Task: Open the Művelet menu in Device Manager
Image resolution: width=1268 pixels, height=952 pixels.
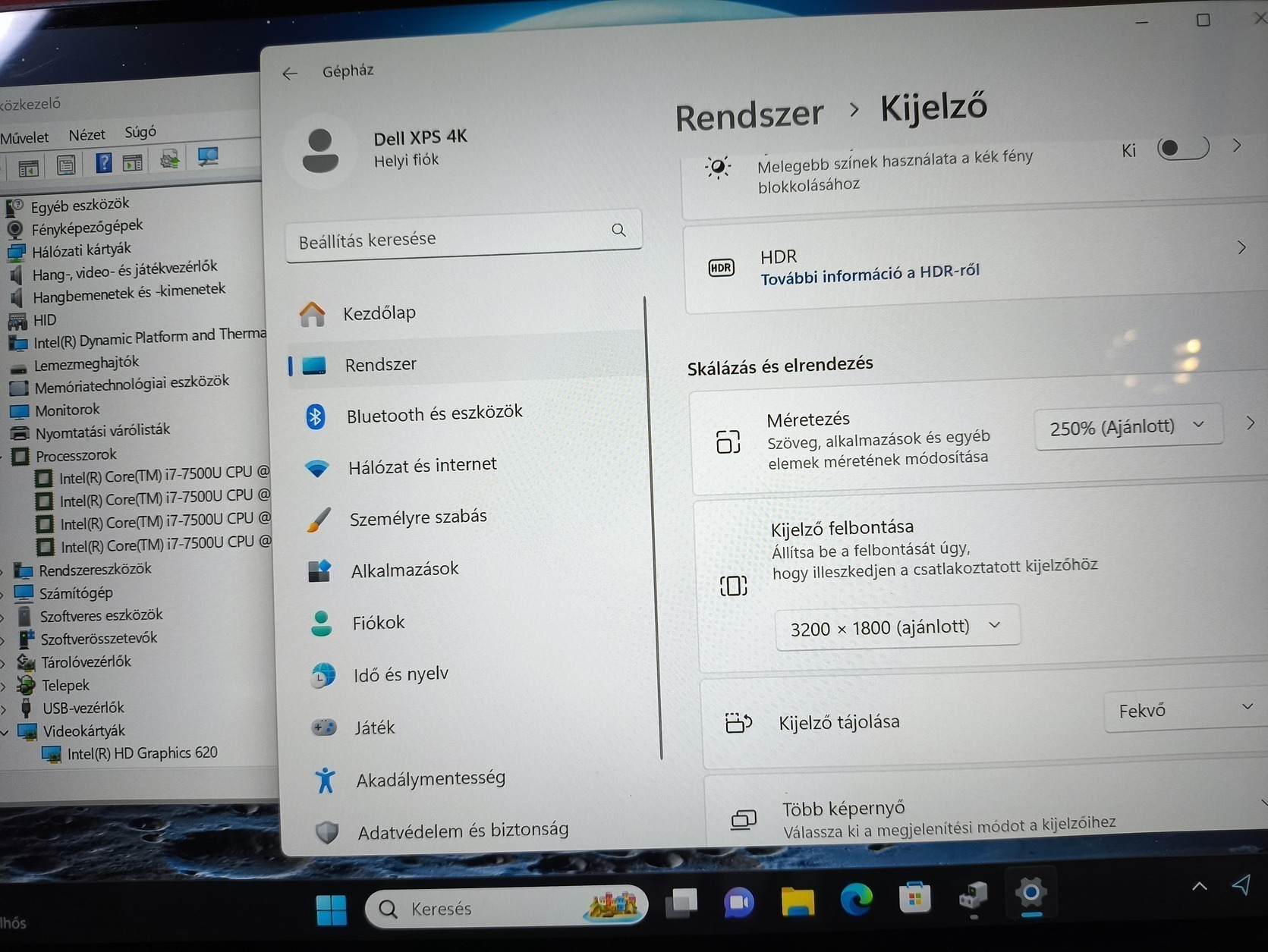Action: coord(24,137)
